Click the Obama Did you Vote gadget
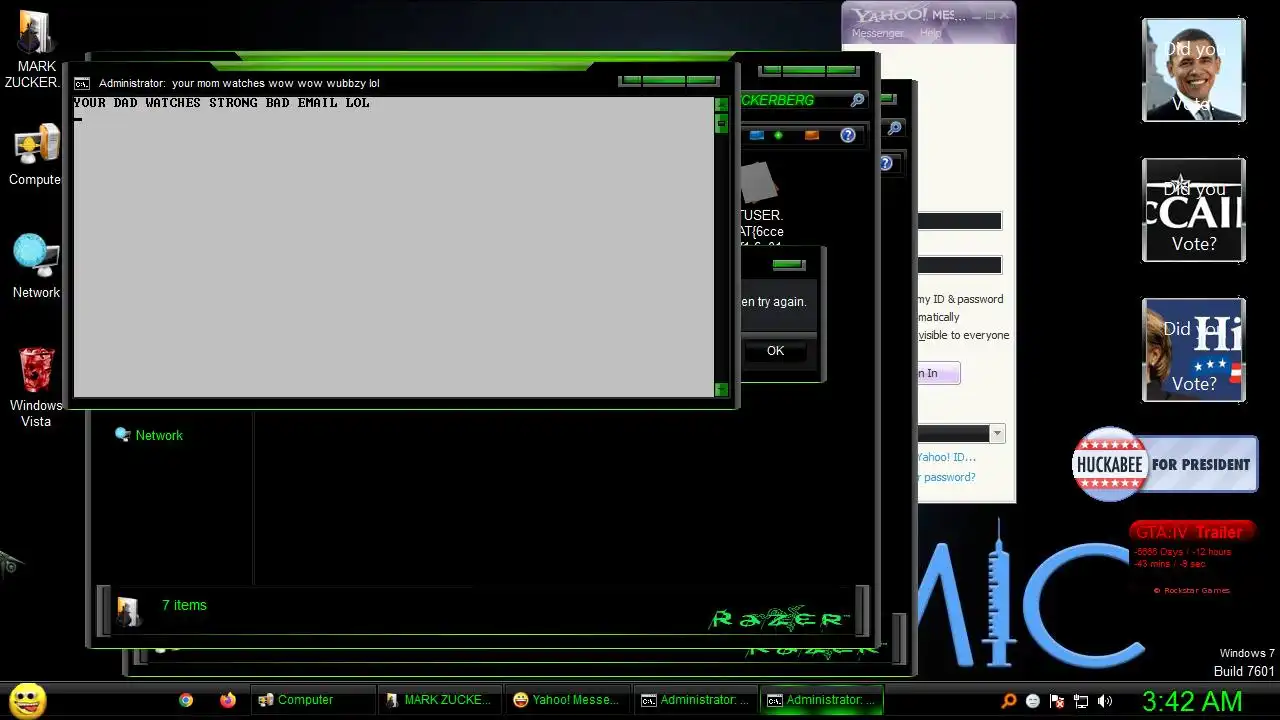1280x720 pixels. (x=1194, y=70)
